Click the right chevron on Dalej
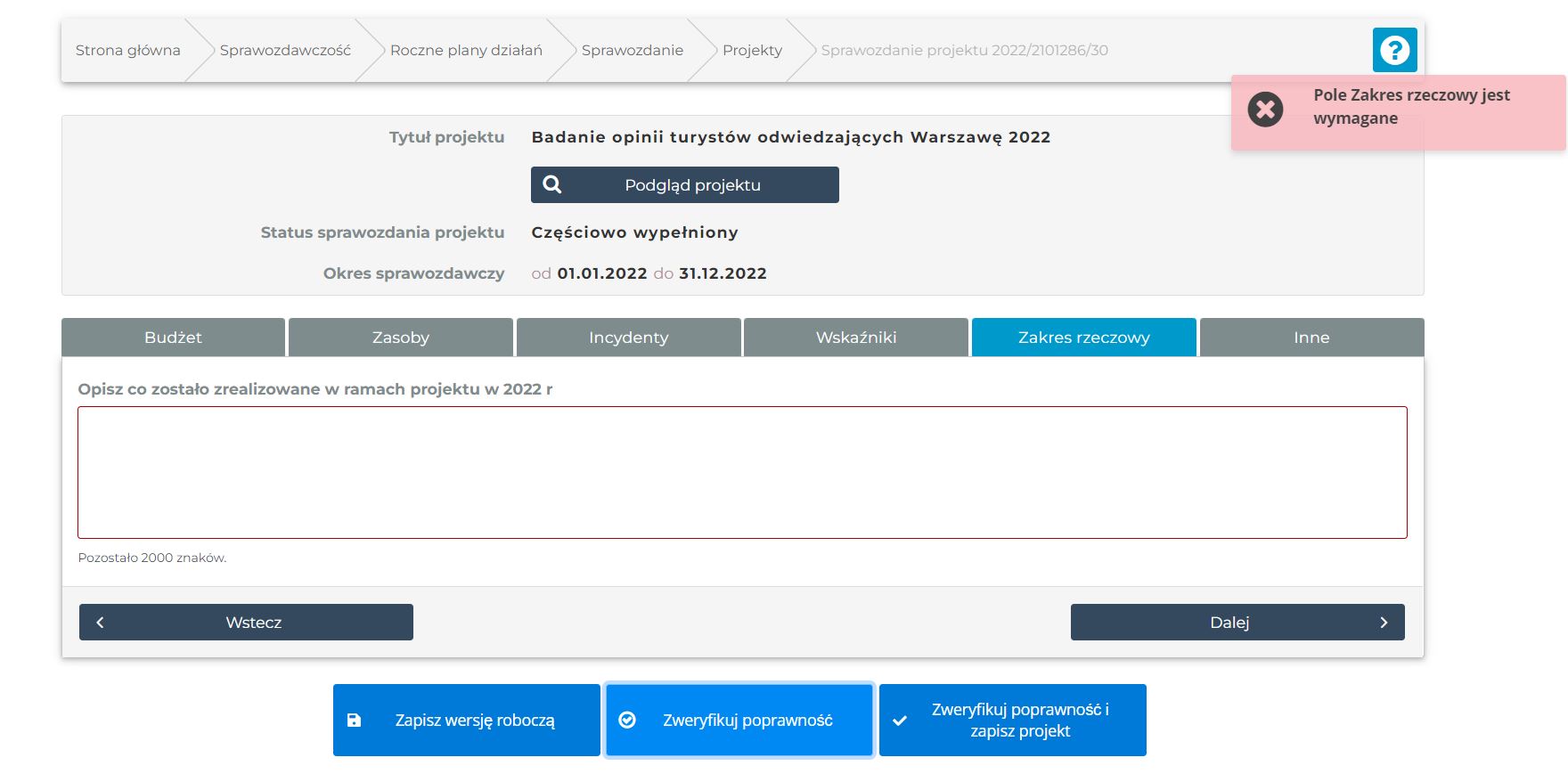 [1384, 623]
